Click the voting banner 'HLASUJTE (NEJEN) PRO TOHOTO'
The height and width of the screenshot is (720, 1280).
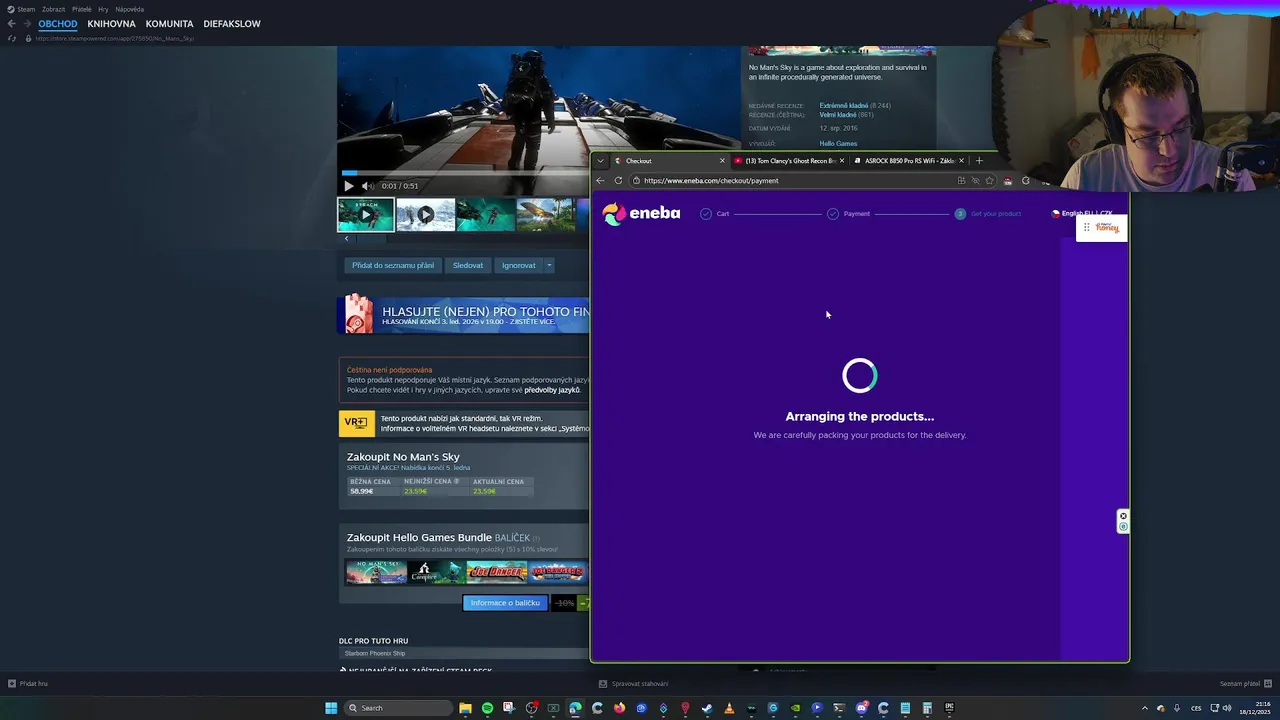click(x=464, y=315)
